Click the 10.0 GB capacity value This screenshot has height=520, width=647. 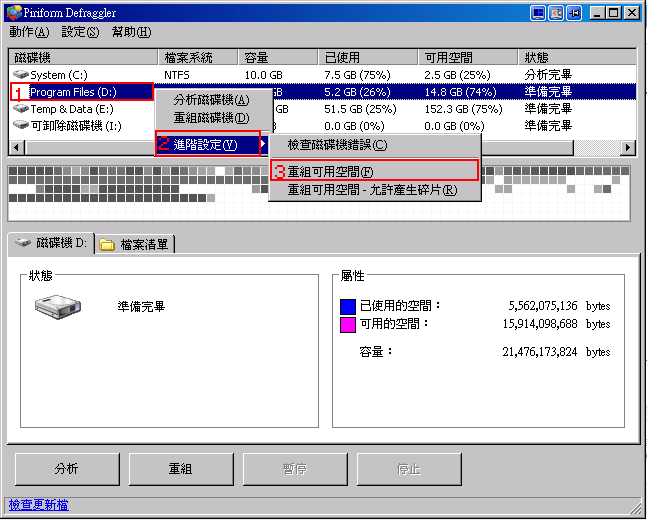click(263, 75)
